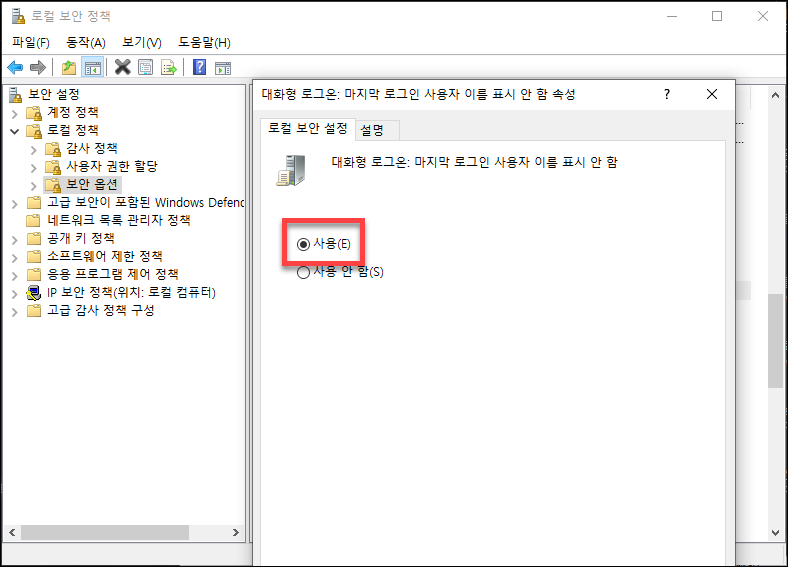Expand the 사용자 권한 할당 tree node
This screenshot has height=567, width=788.
(34, 168)
